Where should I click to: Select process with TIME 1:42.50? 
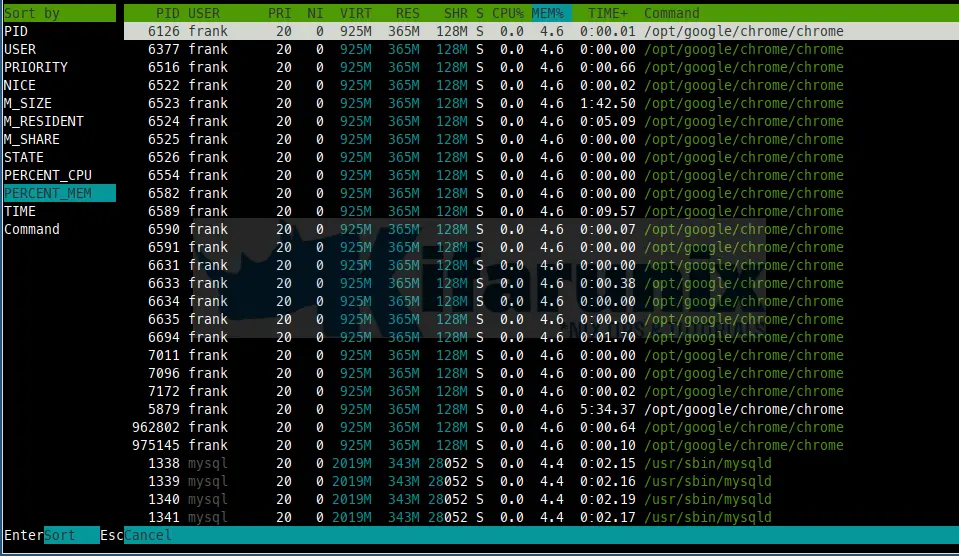click(x=541, y=103)
